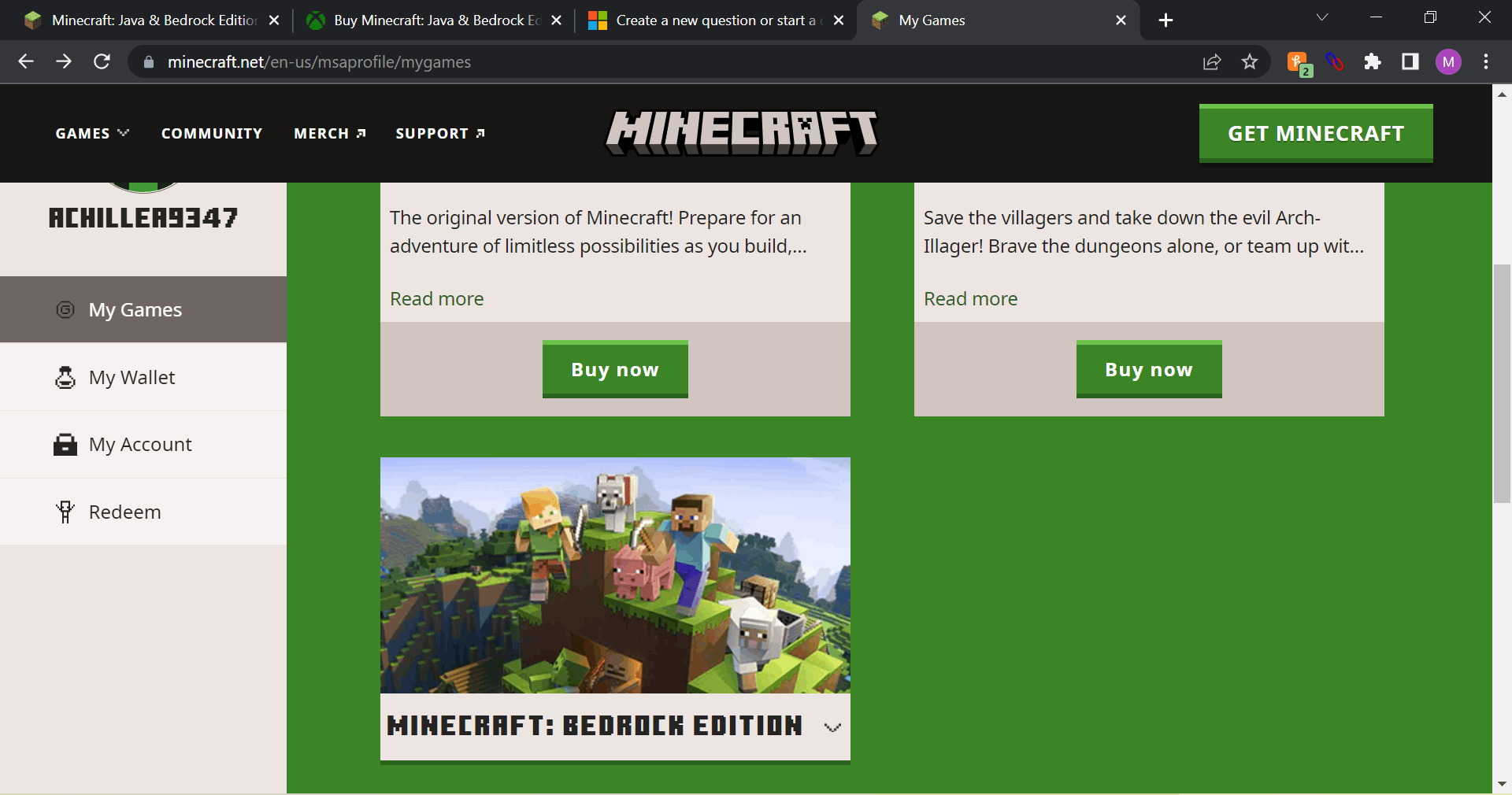Click the Minecraft logo
1512x795 pixels.
pos(742,132)
